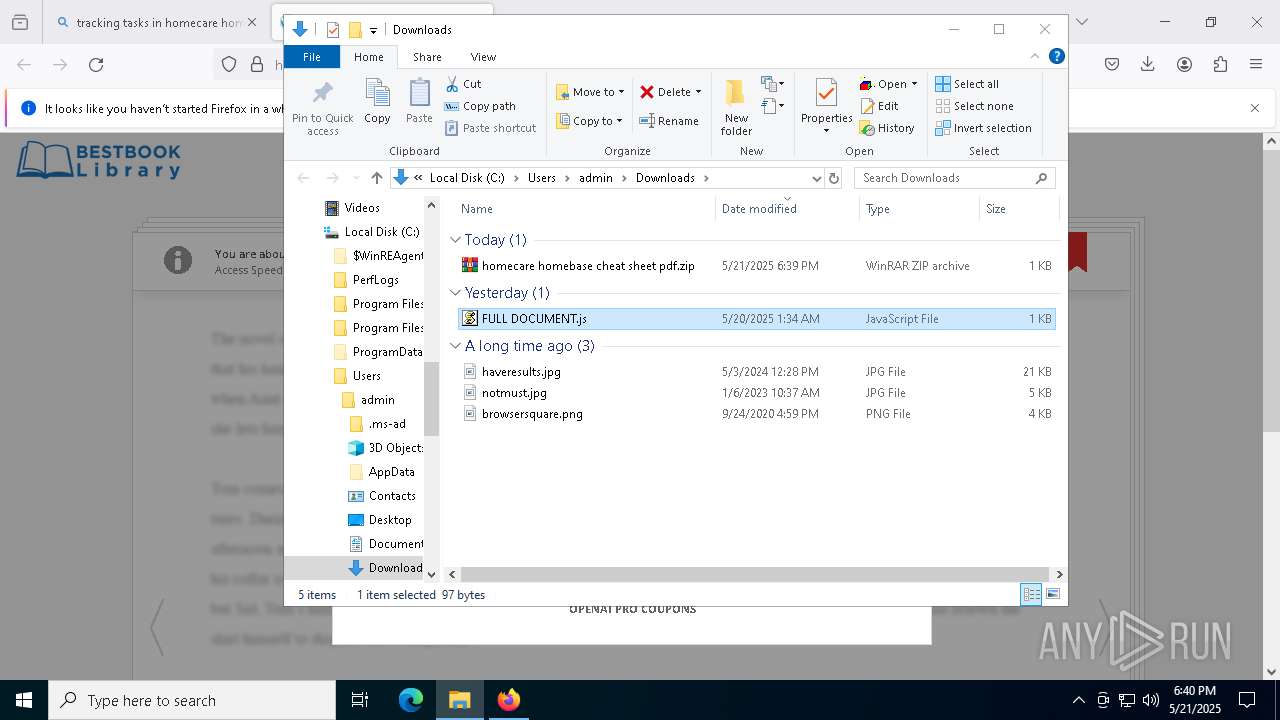Click the Delete button in ribbon
This screenshot has width=1280, height=720.
(665, 92)
